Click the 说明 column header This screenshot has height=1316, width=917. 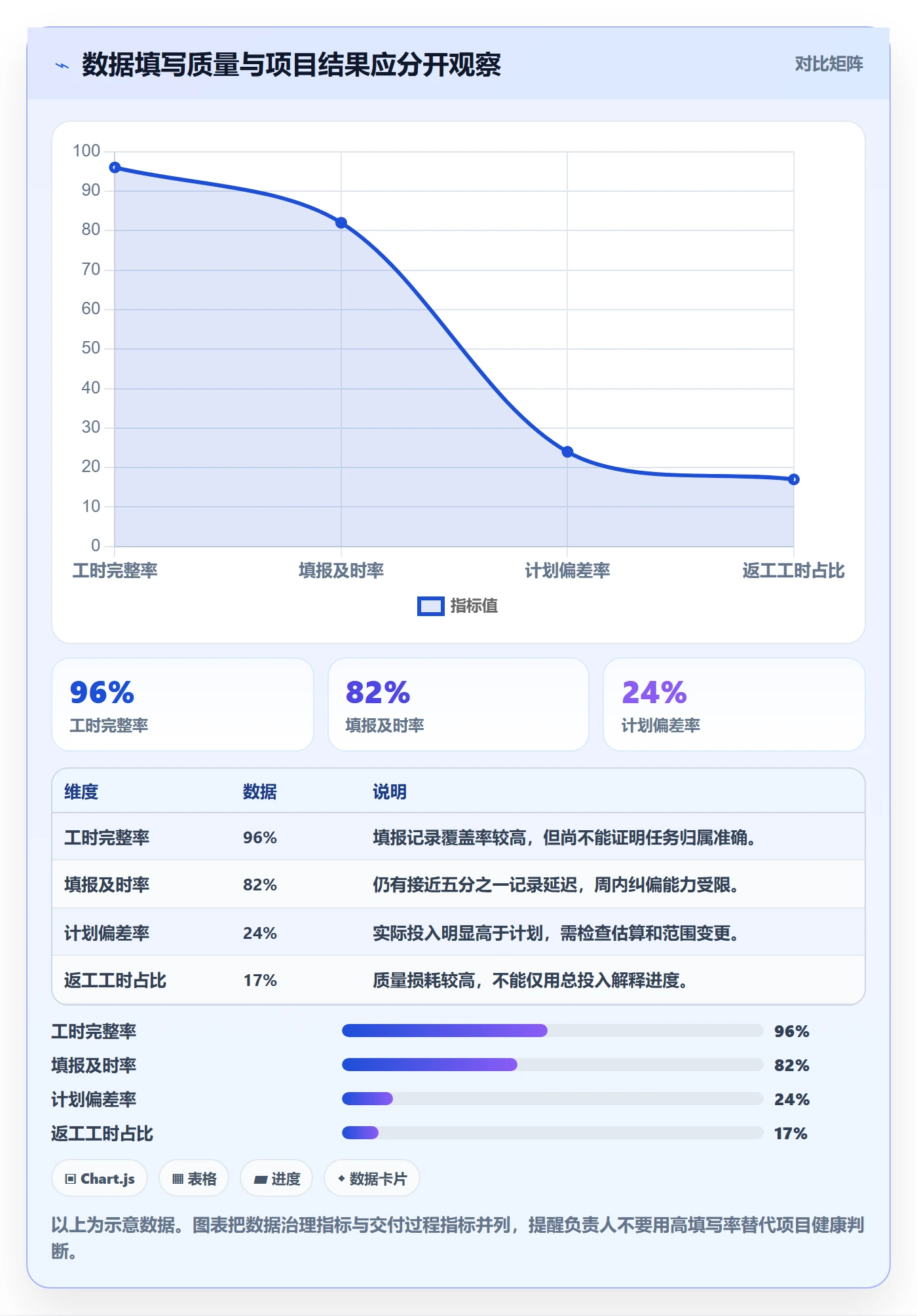click(x=390, y=792)
